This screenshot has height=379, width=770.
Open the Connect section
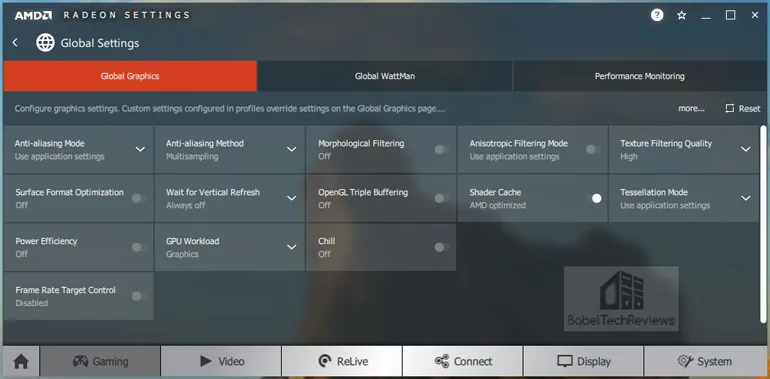click(463, 362)
